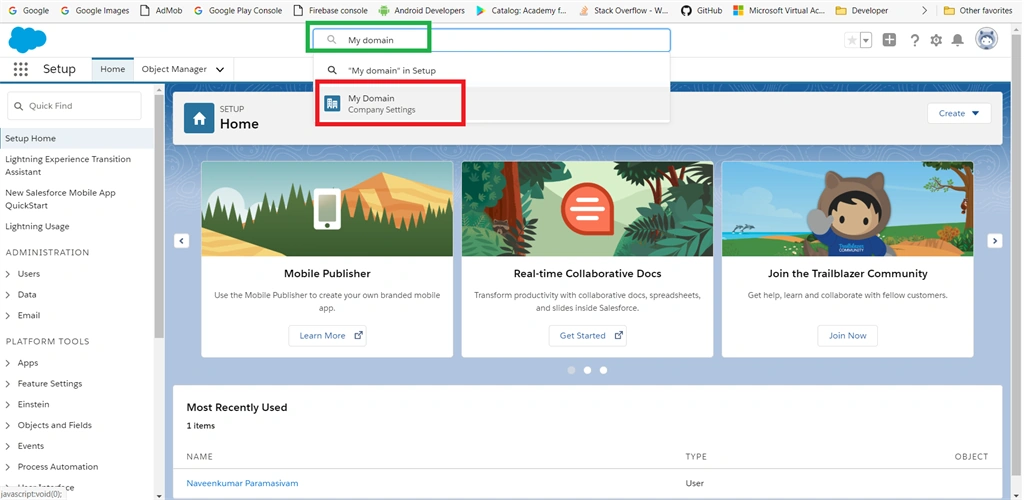
Task: Click the Setup Home house icon
Action: point(199,118)
